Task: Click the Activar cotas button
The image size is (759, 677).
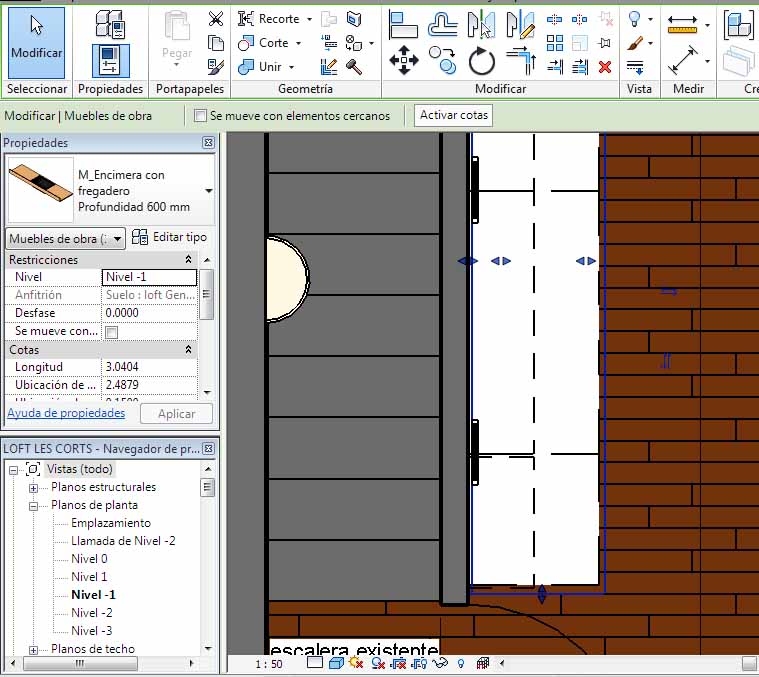Action: 453,115
